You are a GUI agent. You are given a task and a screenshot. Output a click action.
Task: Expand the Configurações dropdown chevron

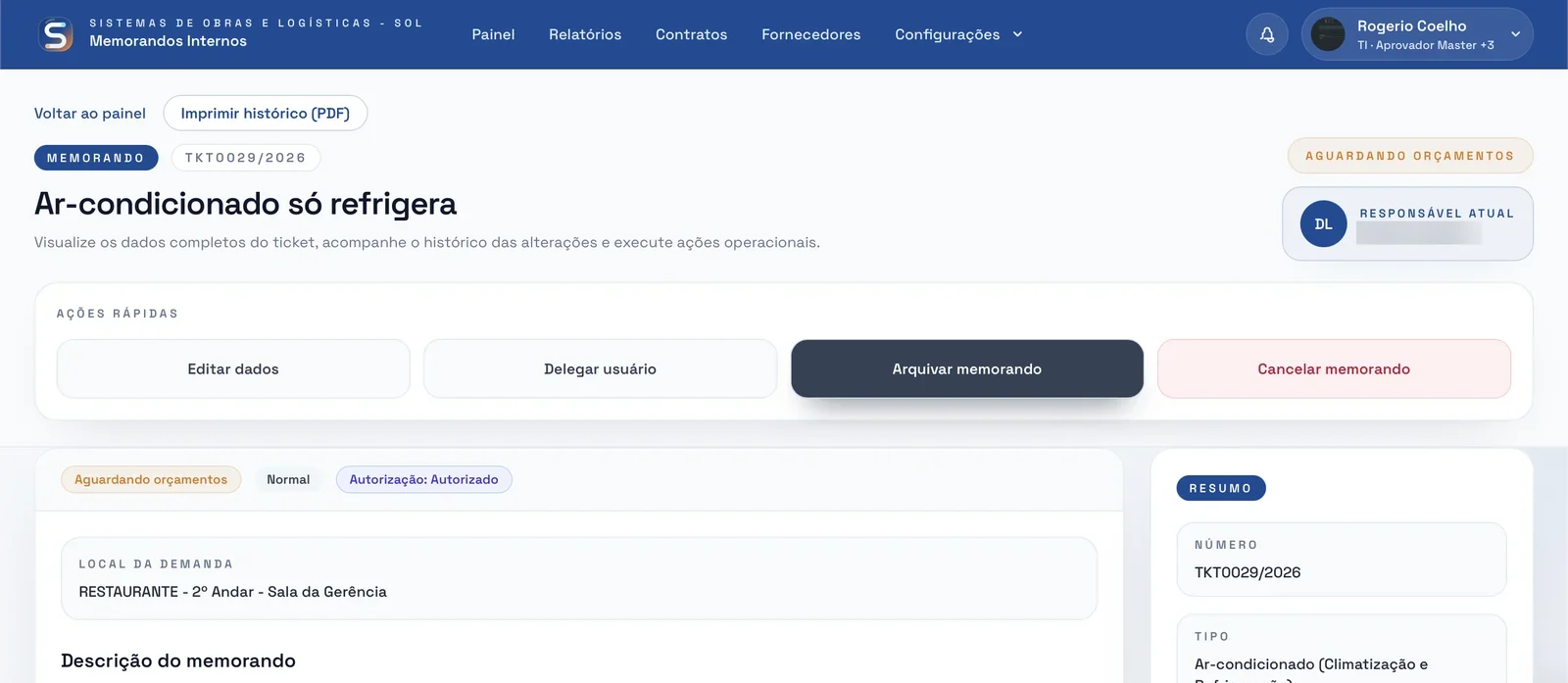tap(1017, 34)
